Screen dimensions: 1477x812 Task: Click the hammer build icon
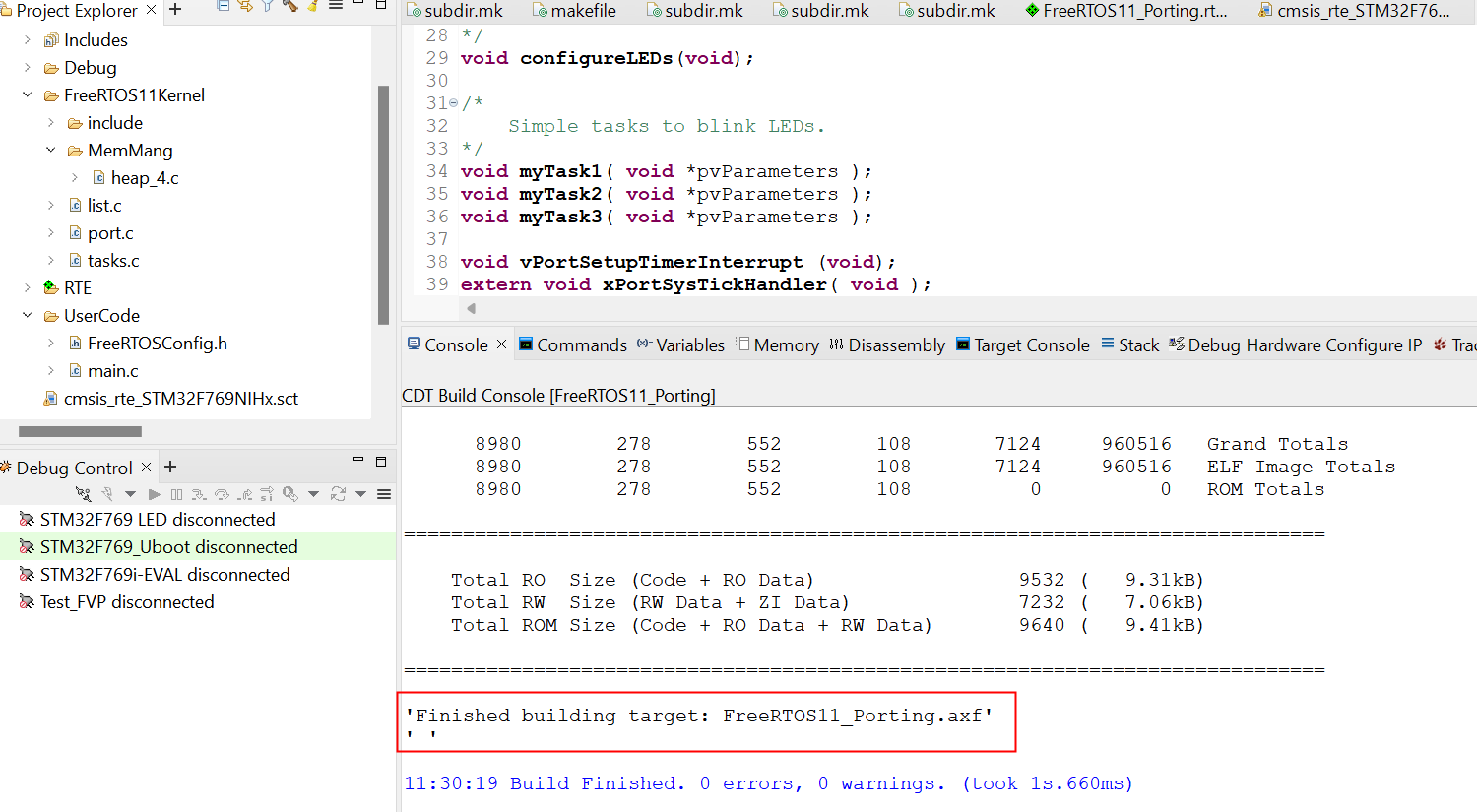[x=289, y=5]
